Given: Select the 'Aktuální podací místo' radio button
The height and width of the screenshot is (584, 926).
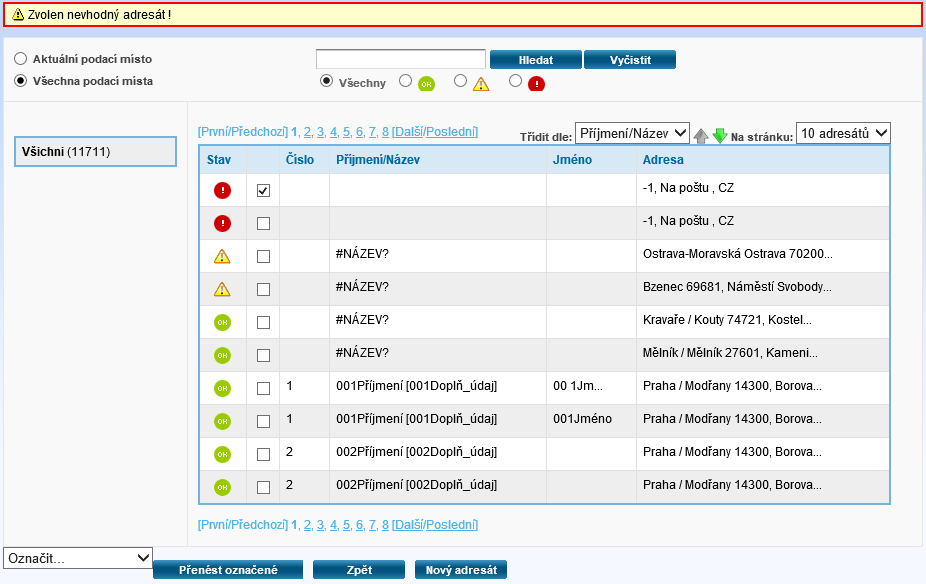Looking at the screenshot, I should pos(20,59).
